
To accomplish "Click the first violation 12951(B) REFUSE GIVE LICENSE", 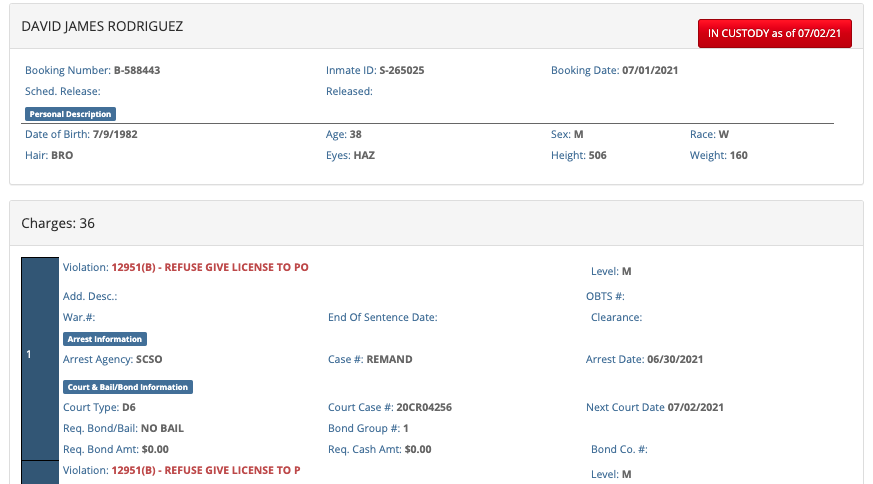I will [210, 267].
